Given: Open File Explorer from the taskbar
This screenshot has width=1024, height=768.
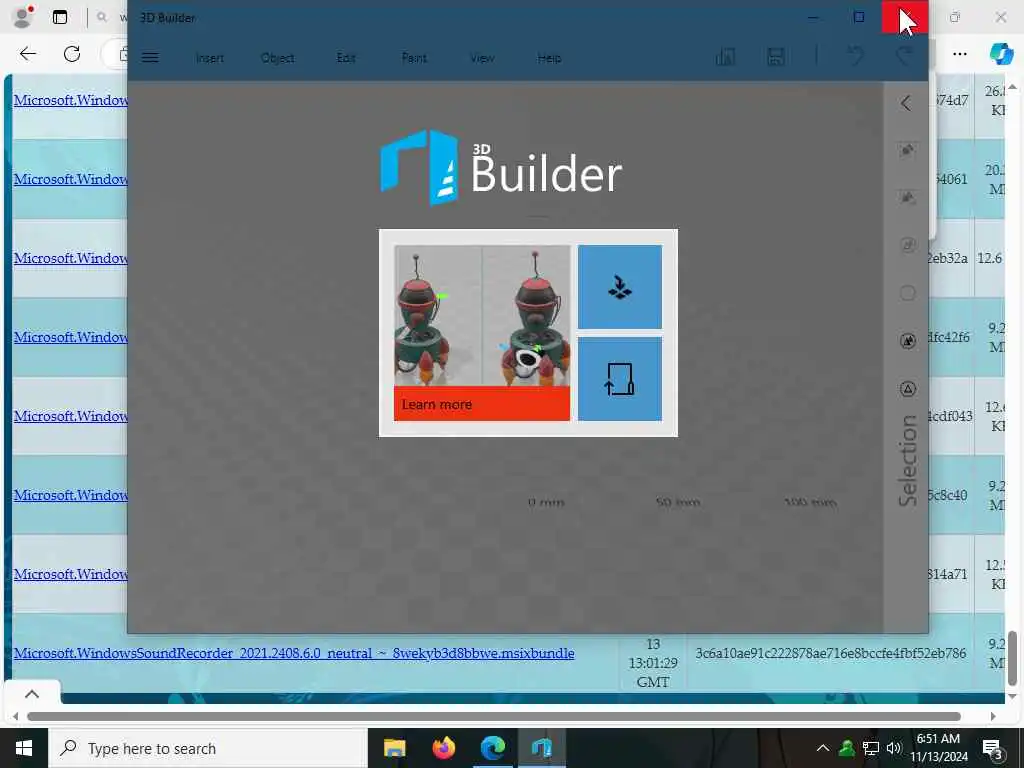Looking at the screenshot, I should pyautogui.click(x=394, y=748).
